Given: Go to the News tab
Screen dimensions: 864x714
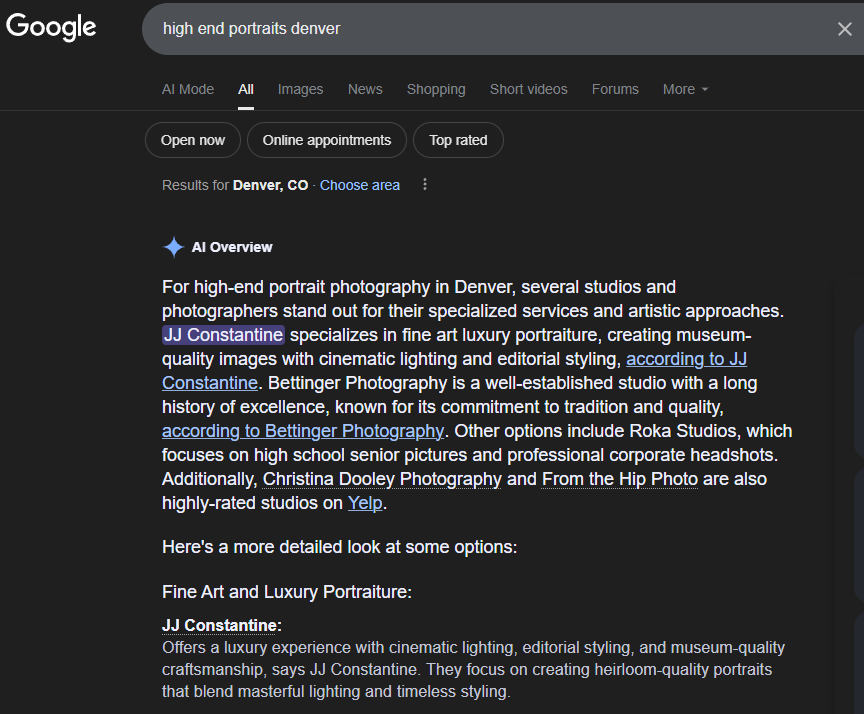Looking at the screenshot, I should (x=365, y=89).
